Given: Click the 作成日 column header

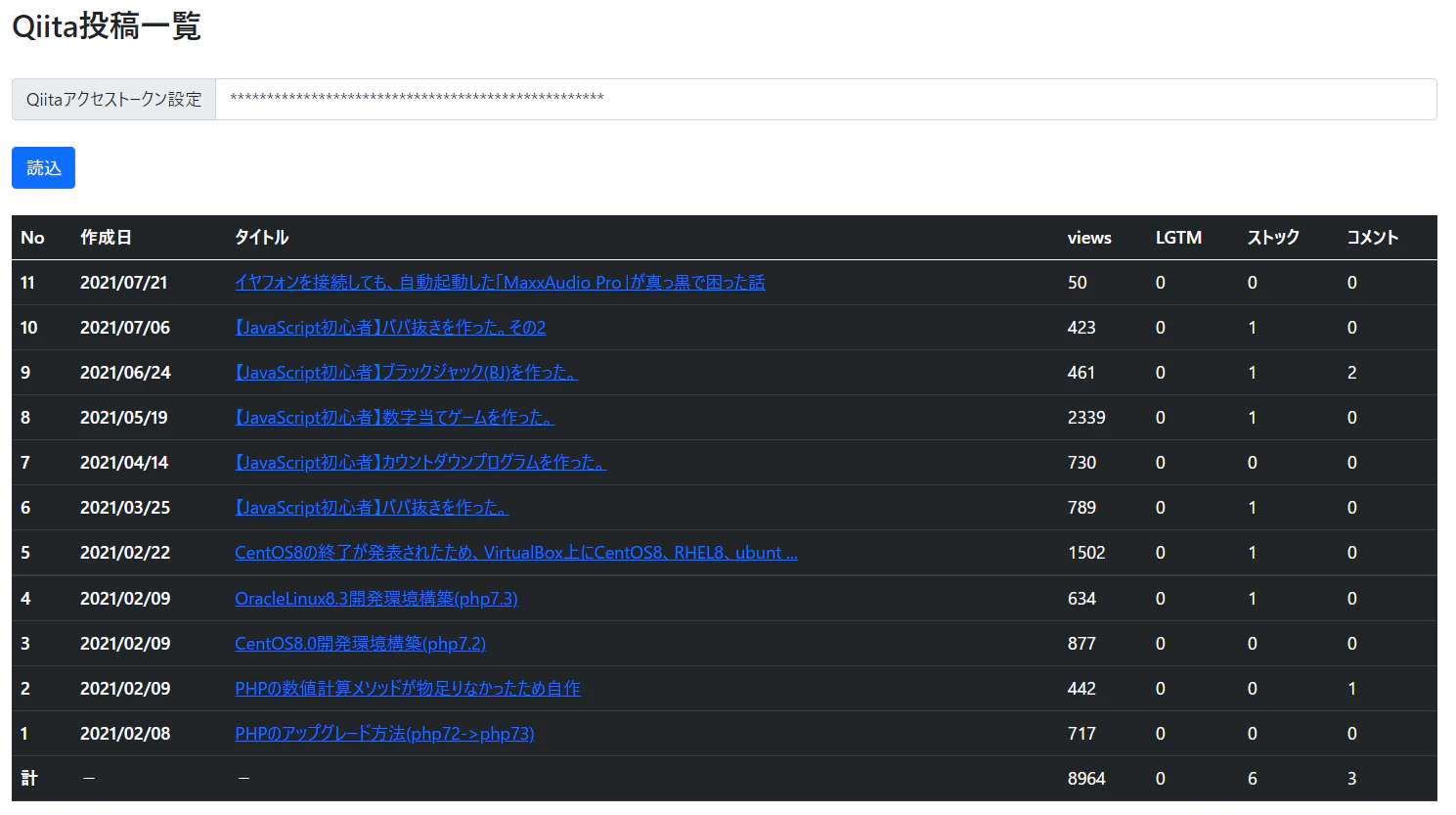Looking at the screenshot, I should 106,238.
